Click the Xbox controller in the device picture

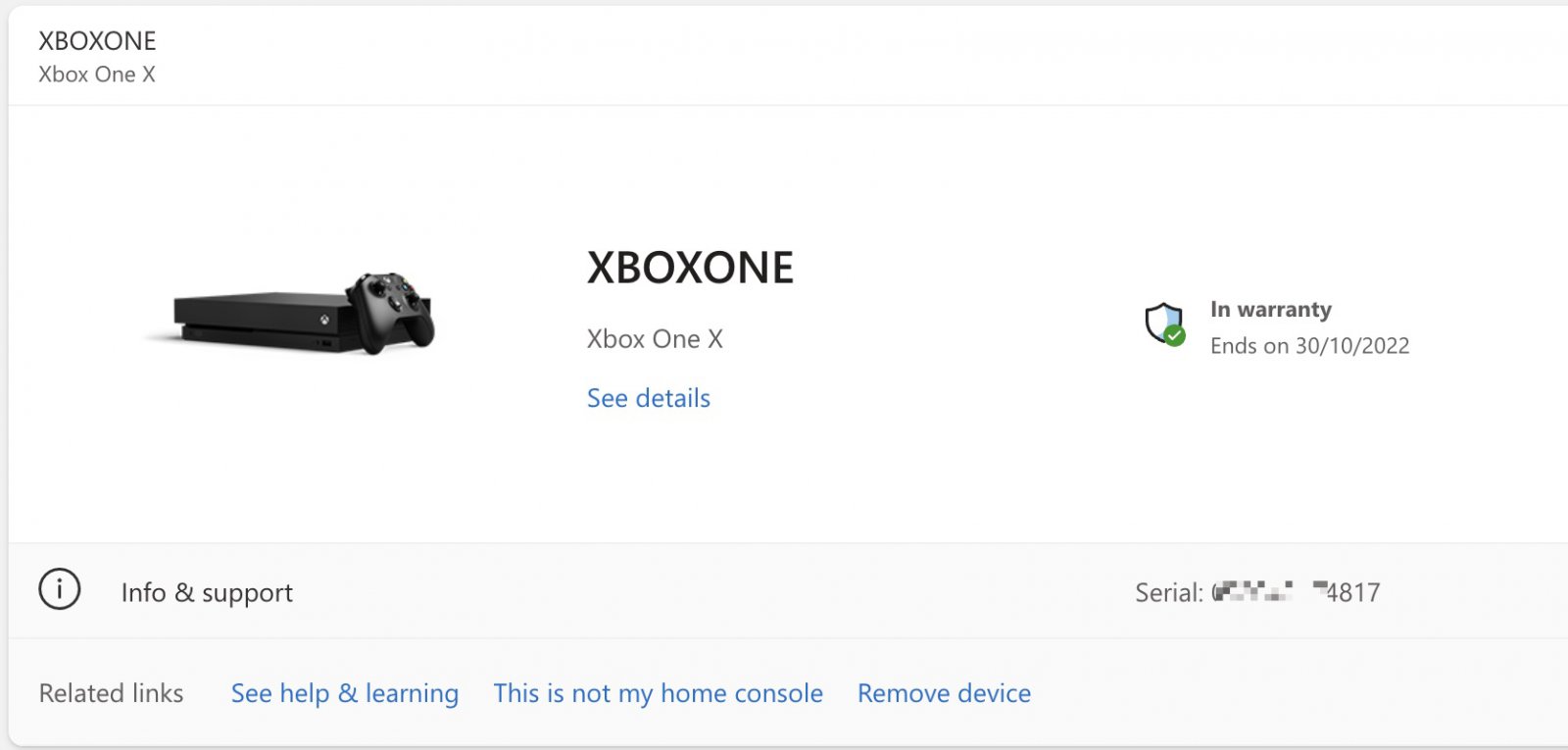[x=390, y=312]
